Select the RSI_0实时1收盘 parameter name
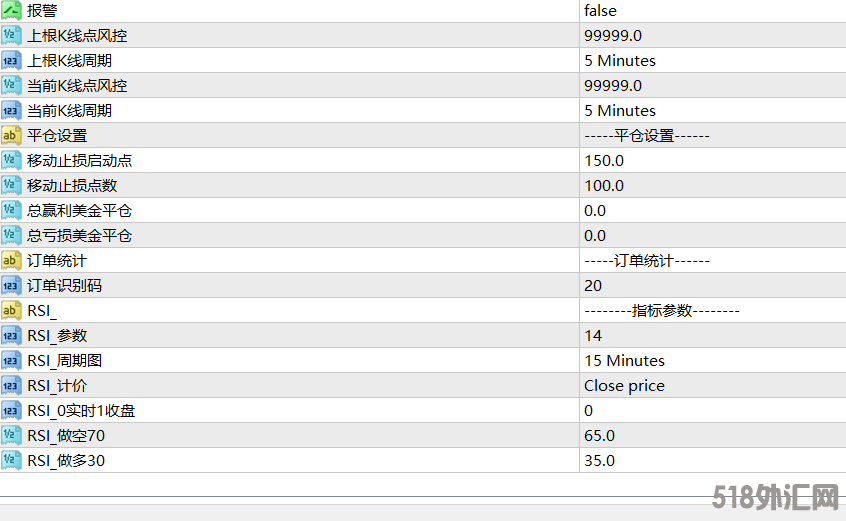 [x=81, y=410]
